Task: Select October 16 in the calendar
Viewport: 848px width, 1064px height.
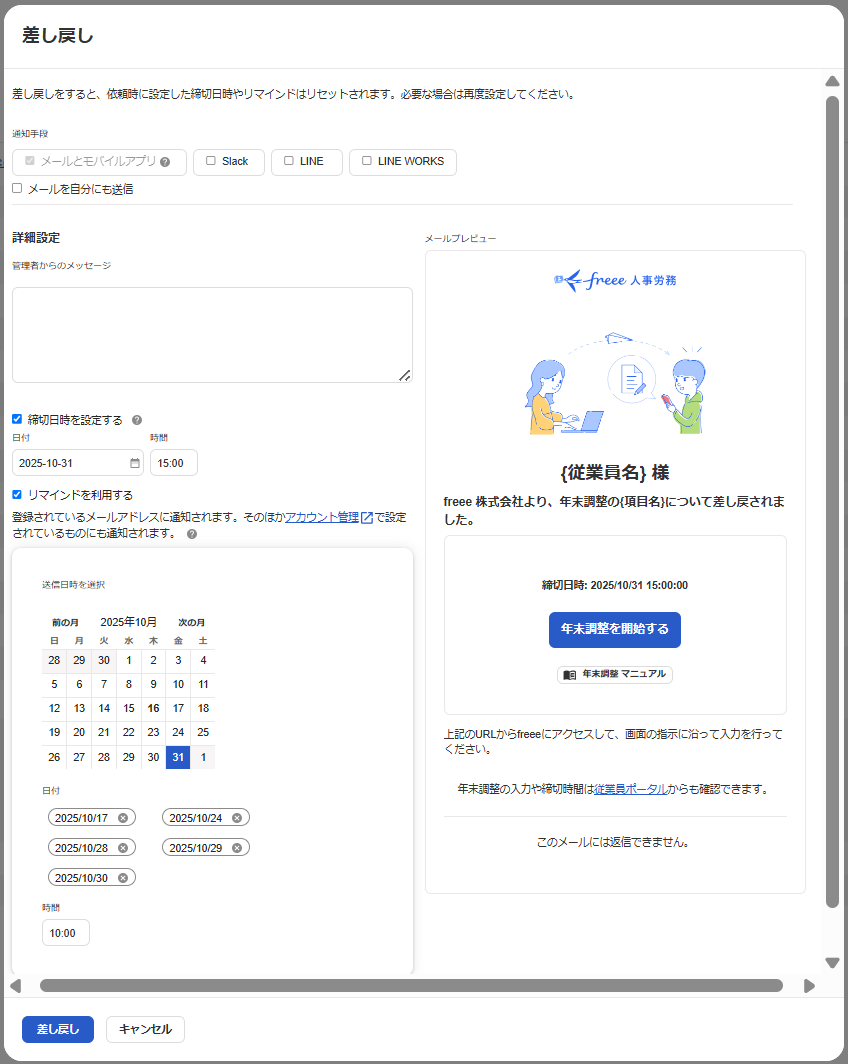Action: pyautogui.click(x=153, y=708)
